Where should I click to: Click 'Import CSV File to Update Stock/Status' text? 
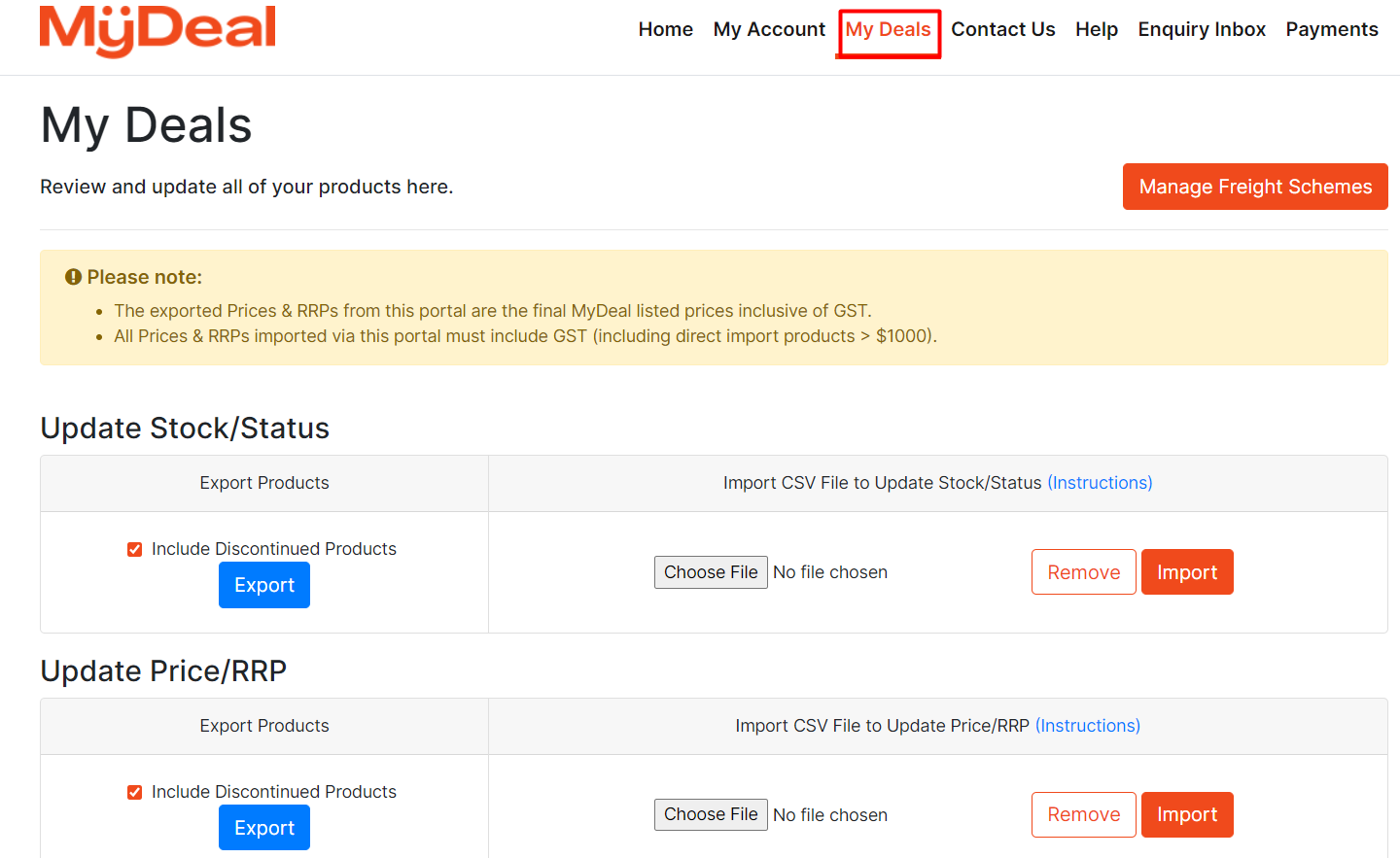point(883,483)
